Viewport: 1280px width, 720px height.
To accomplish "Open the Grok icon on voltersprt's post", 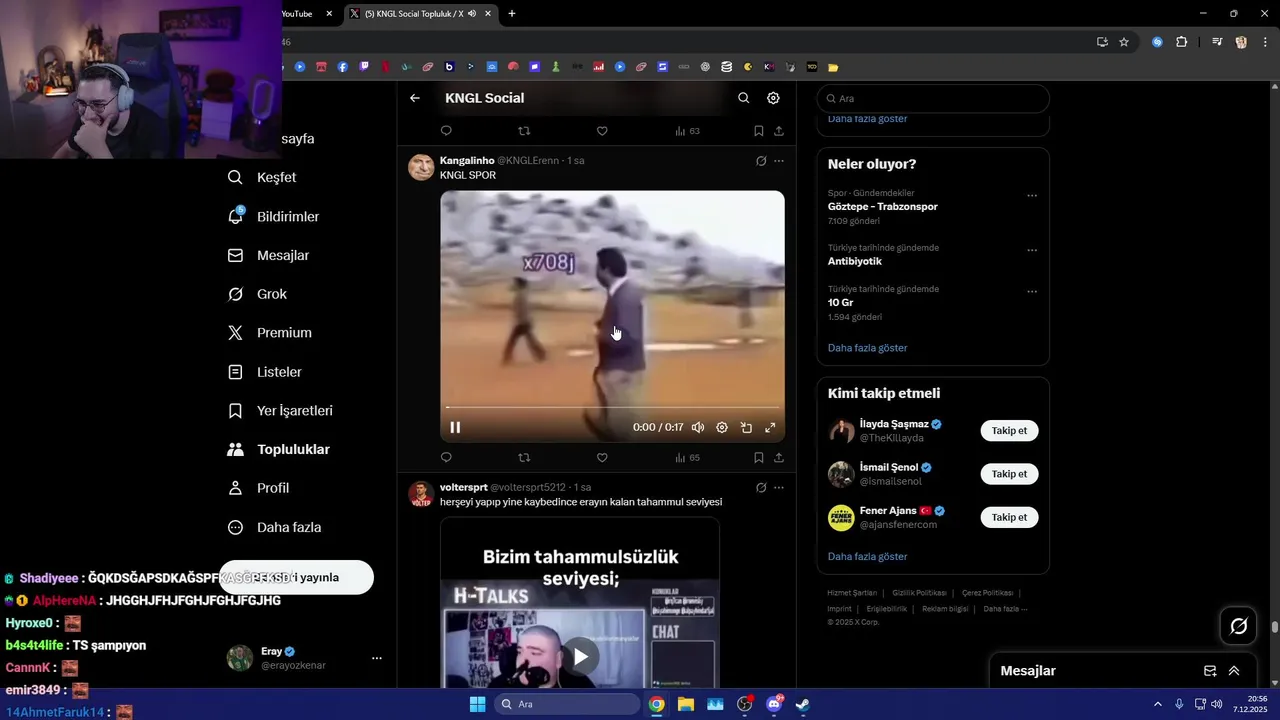I will [x=761, y=488].
